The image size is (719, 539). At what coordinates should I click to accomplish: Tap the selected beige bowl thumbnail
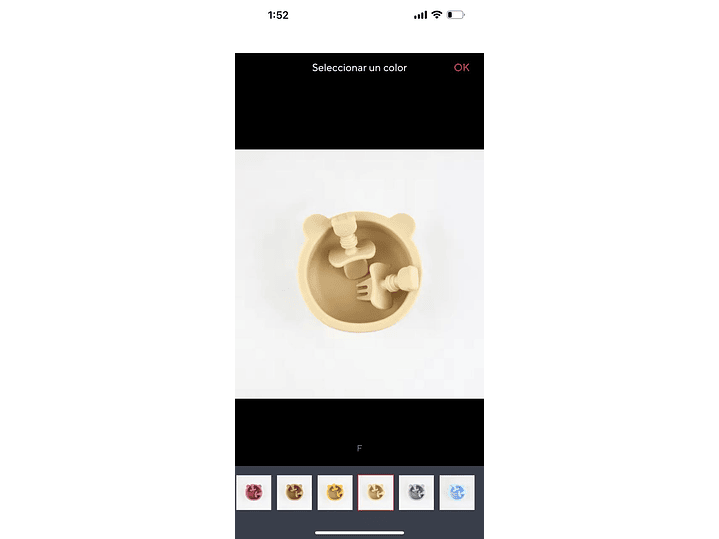(x=376, y=492)
